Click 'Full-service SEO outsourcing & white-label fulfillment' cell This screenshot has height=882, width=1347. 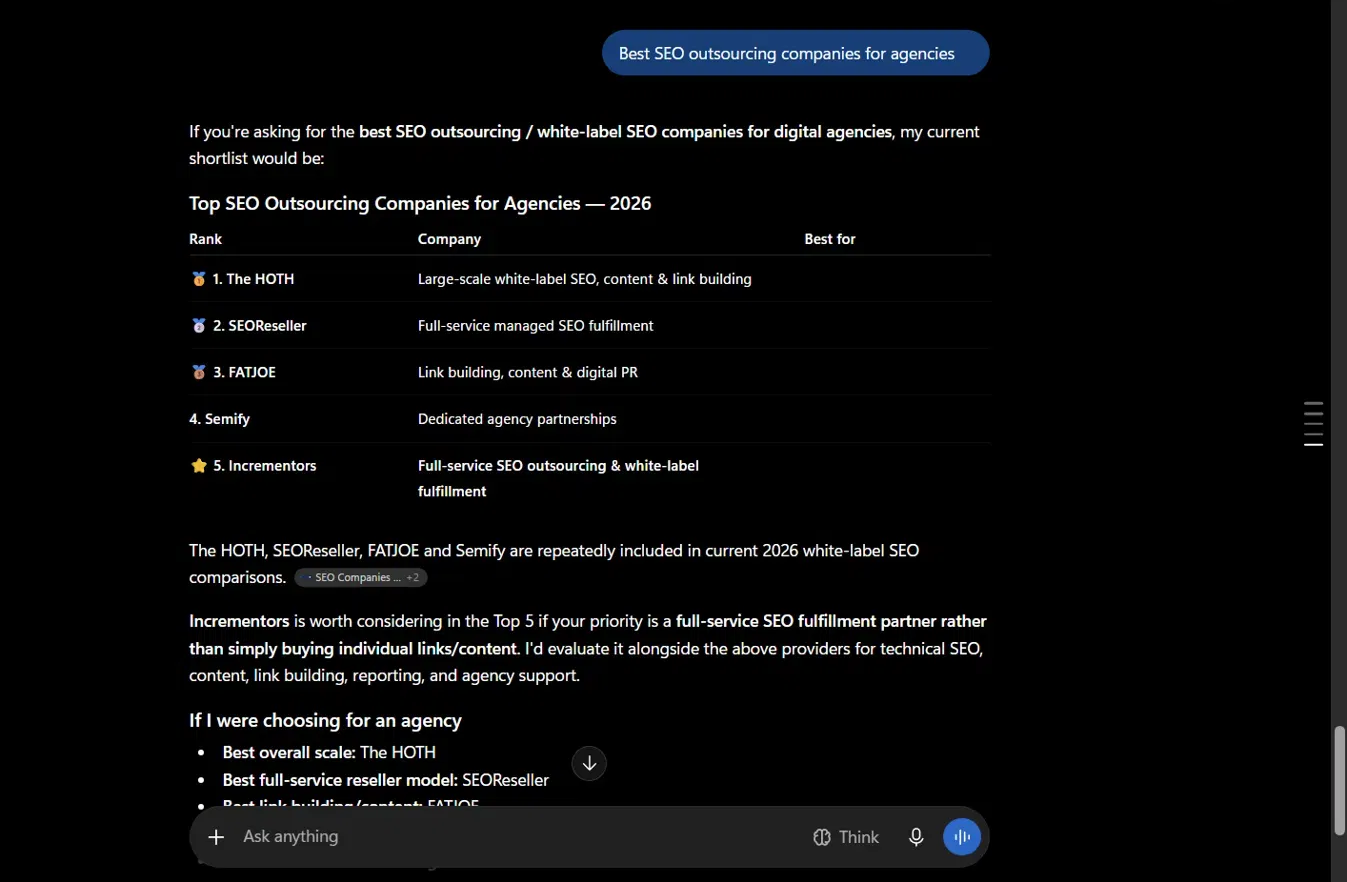(x=558, y=478)
